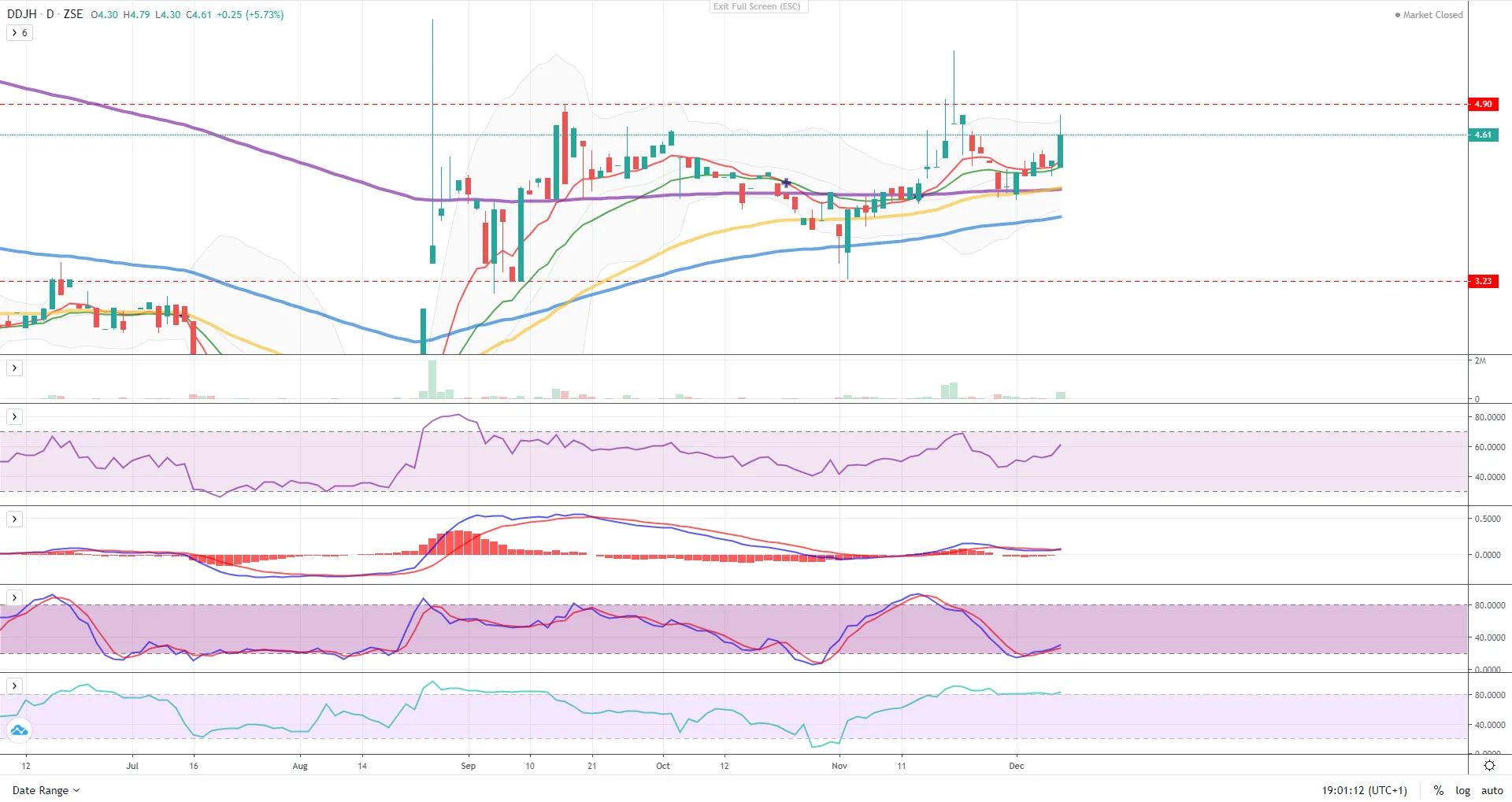Click the 19:01:12 (UTC+1) timezone button

[1364, 790]
